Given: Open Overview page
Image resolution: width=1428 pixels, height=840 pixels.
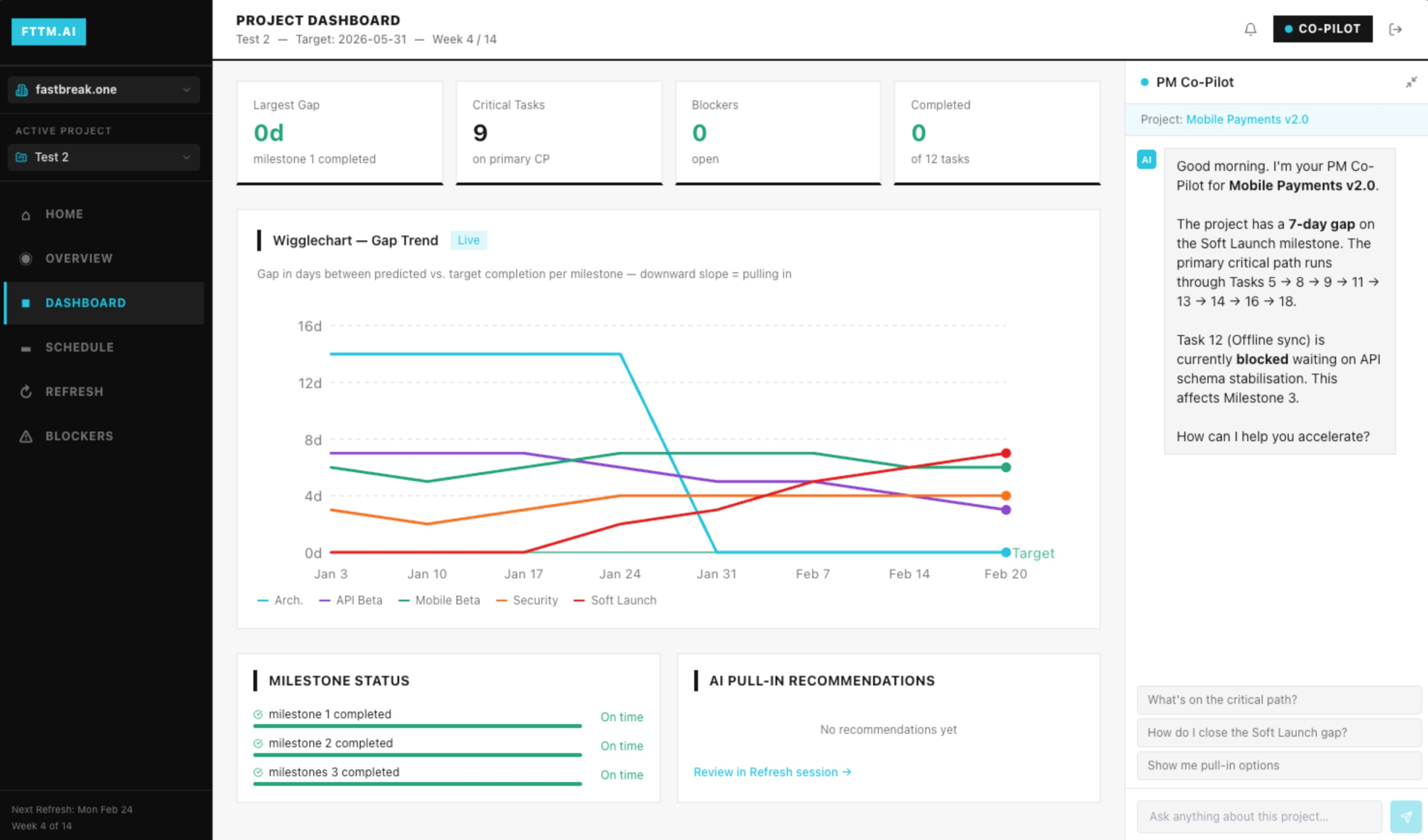Looking at the screenshot, I should click(103, 259).
